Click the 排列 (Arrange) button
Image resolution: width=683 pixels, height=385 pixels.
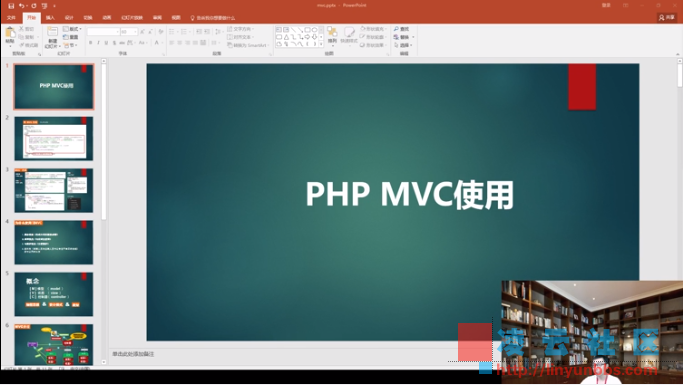click(332, 35)
